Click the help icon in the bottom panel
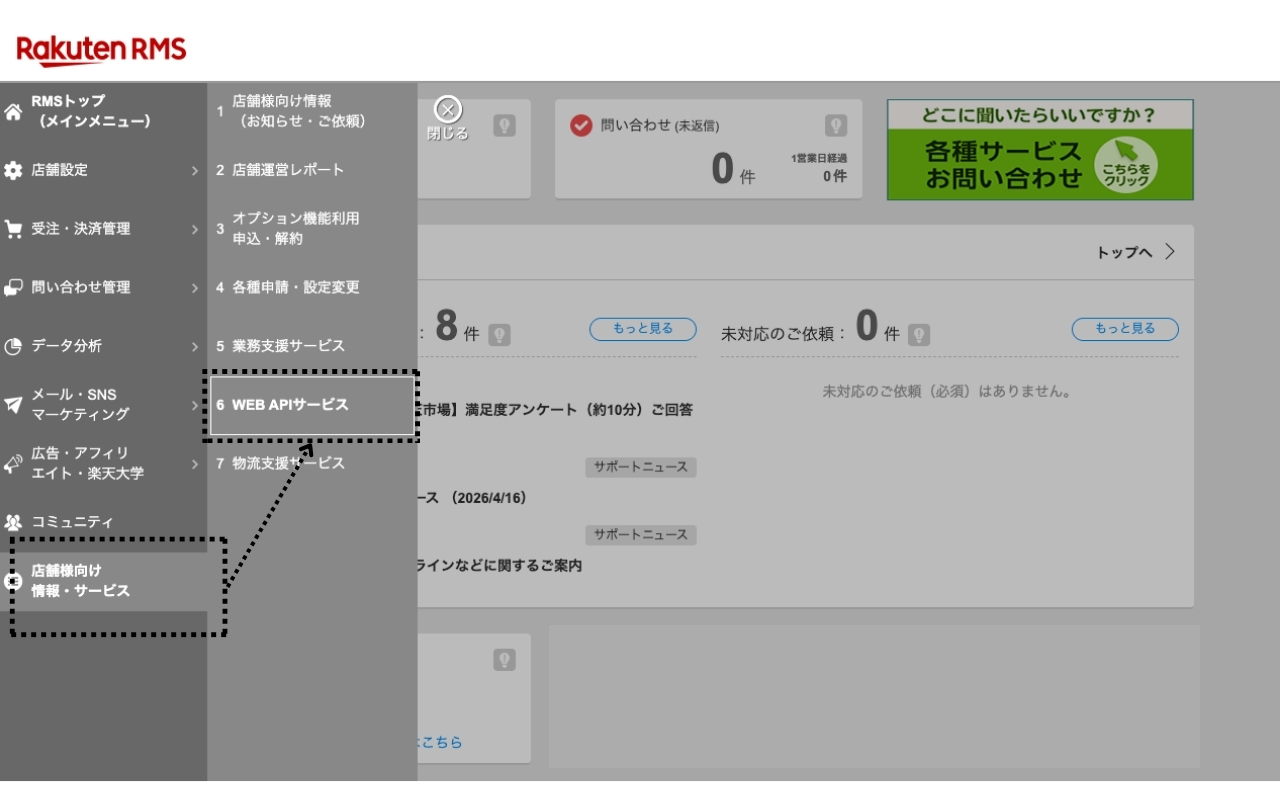The height and width of the screenshot is (800, 1280). pyautogui.click(x=503, y=659)
